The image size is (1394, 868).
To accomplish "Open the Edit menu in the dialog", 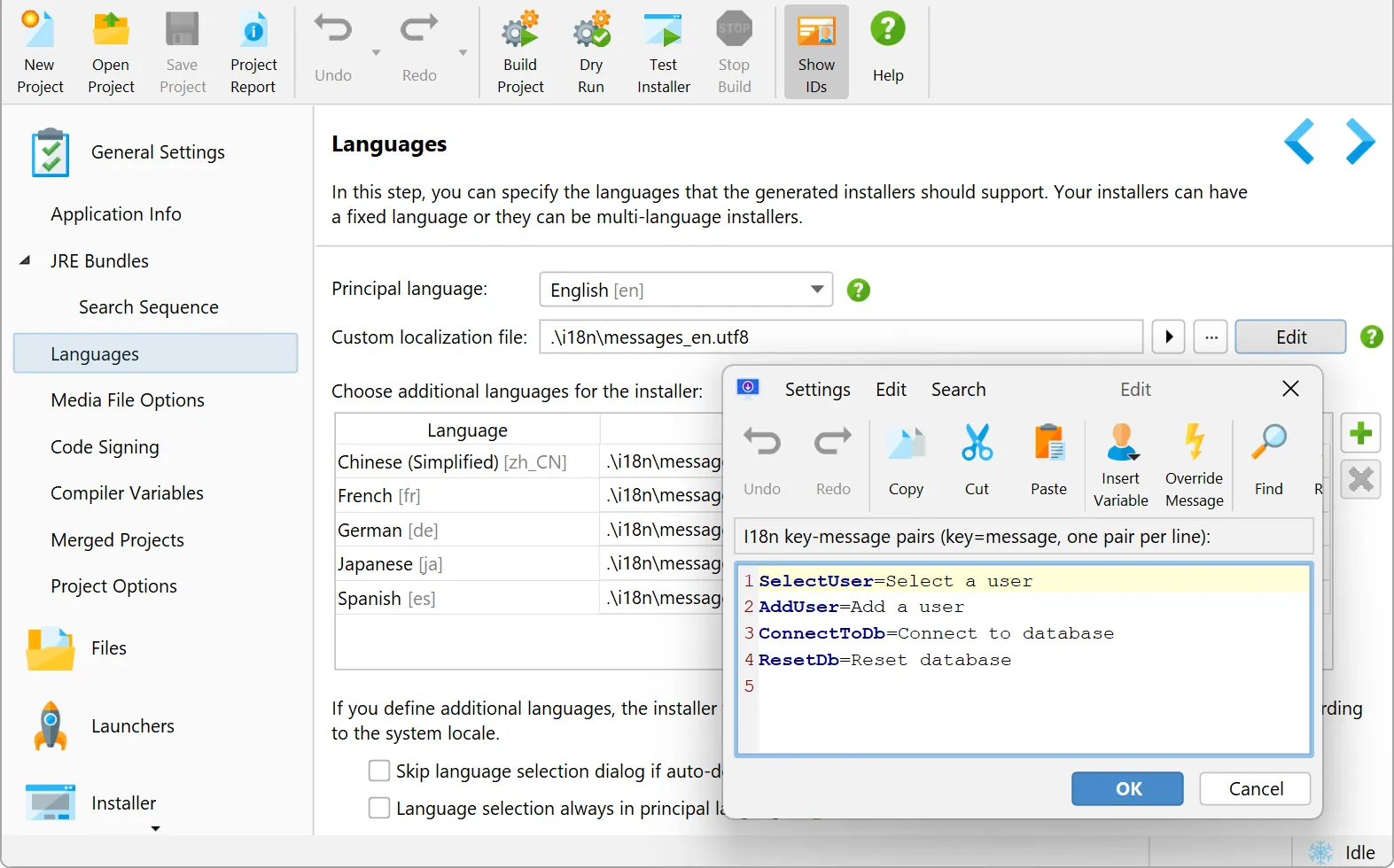I will tap(891, 390).
